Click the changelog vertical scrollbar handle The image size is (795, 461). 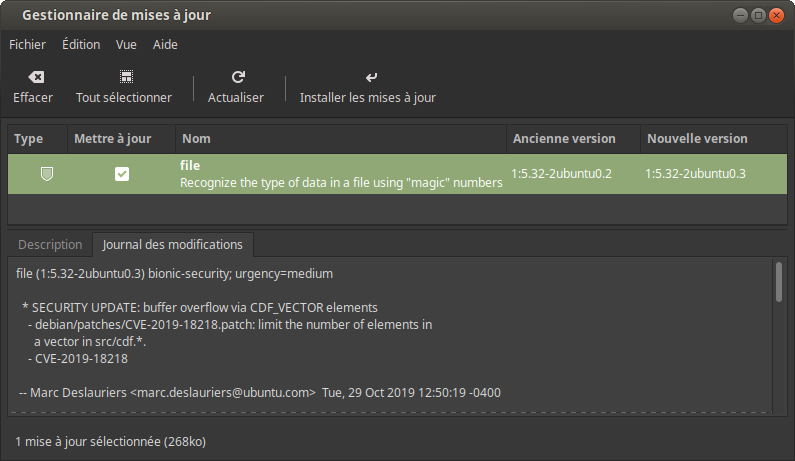point(779,282)
